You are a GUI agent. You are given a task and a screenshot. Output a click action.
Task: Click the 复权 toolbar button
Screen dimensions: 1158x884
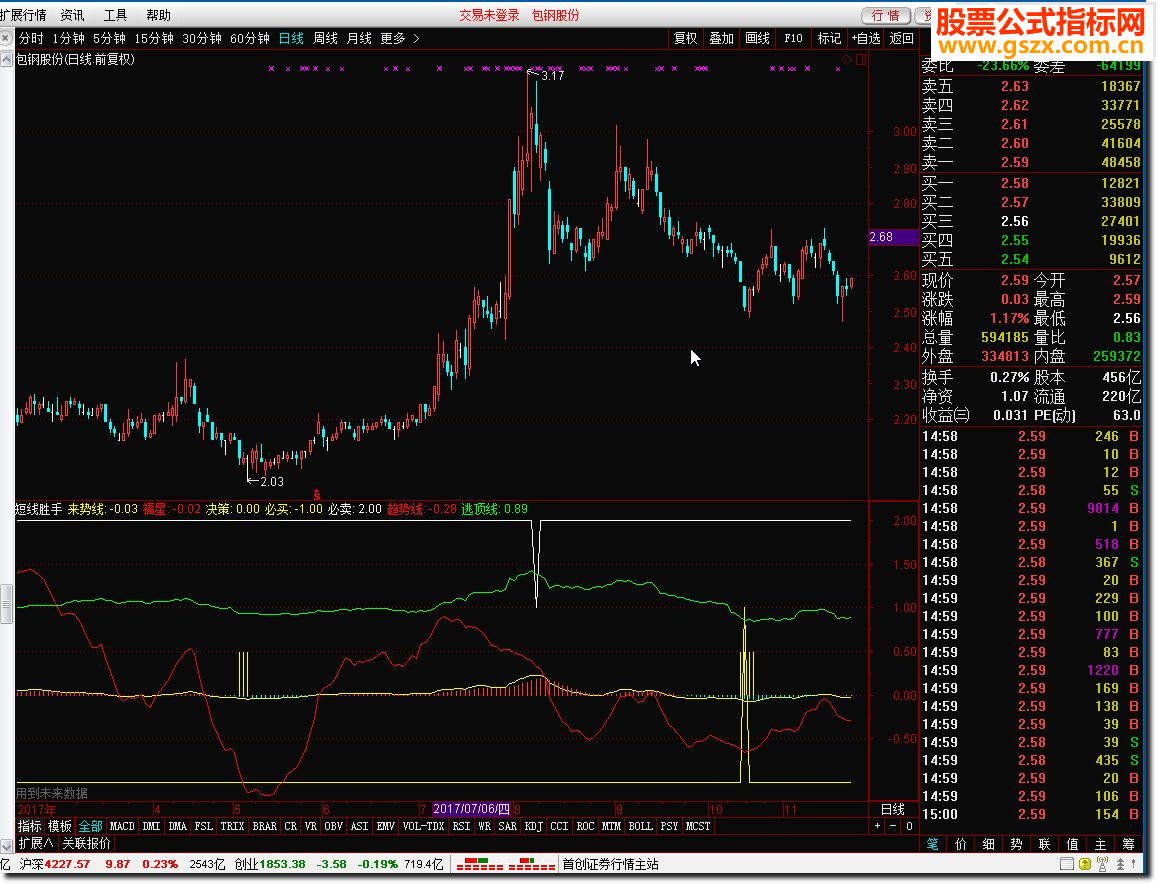[x=685, y=38]
